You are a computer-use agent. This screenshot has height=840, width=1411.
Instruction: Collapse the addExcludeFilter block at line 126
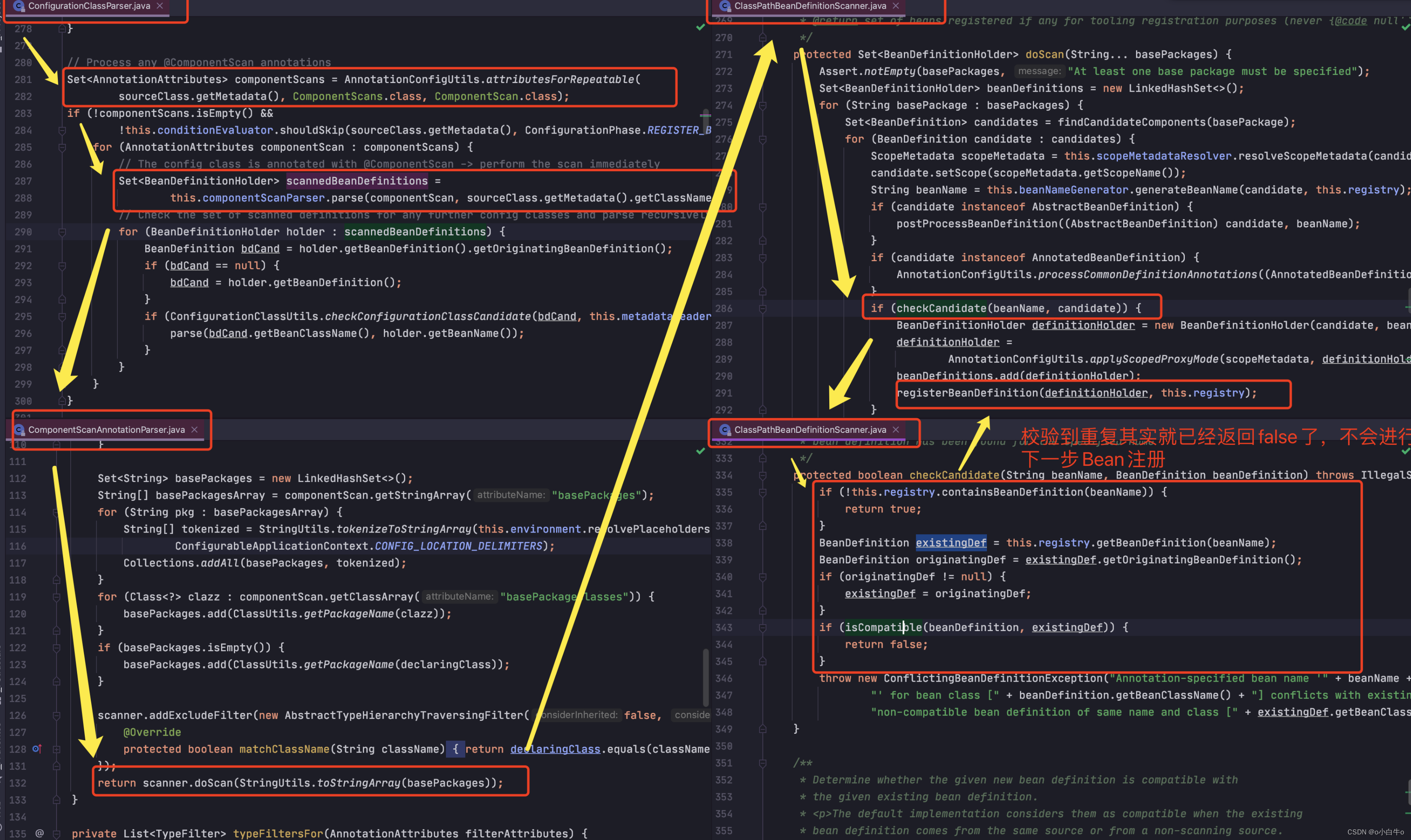coord(57,715)
